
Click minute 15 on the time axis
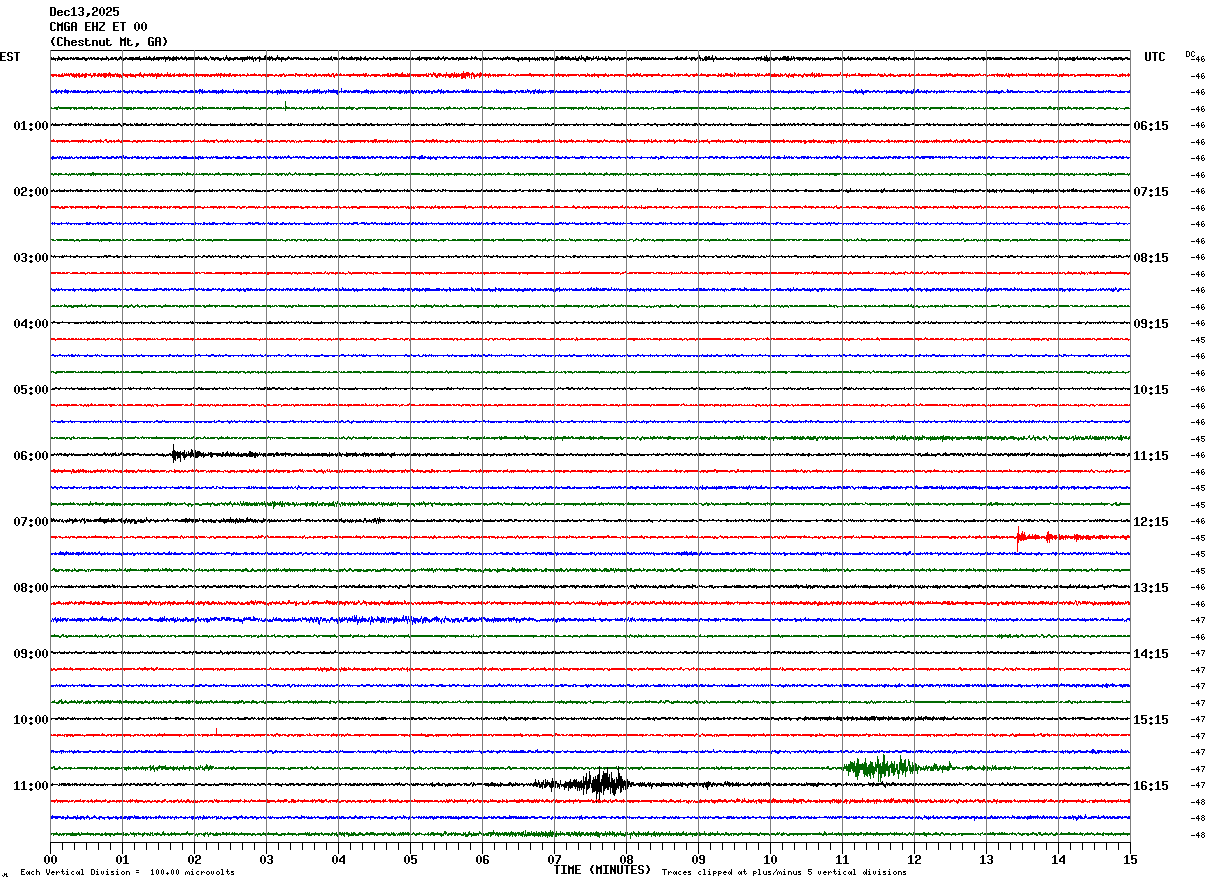pos(1130,859)
